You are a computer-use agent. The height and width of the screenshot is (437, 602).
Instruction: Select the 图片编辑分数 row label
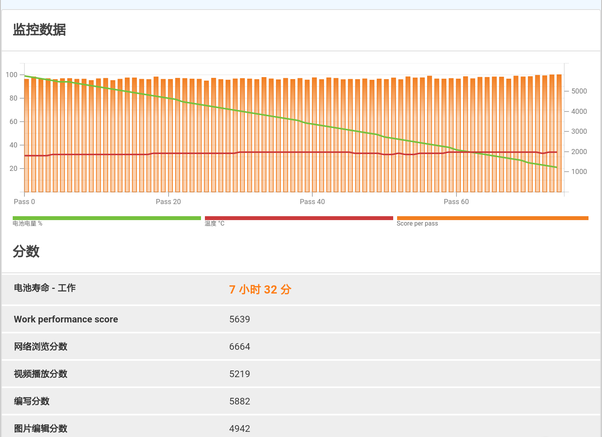pos(40,428)
